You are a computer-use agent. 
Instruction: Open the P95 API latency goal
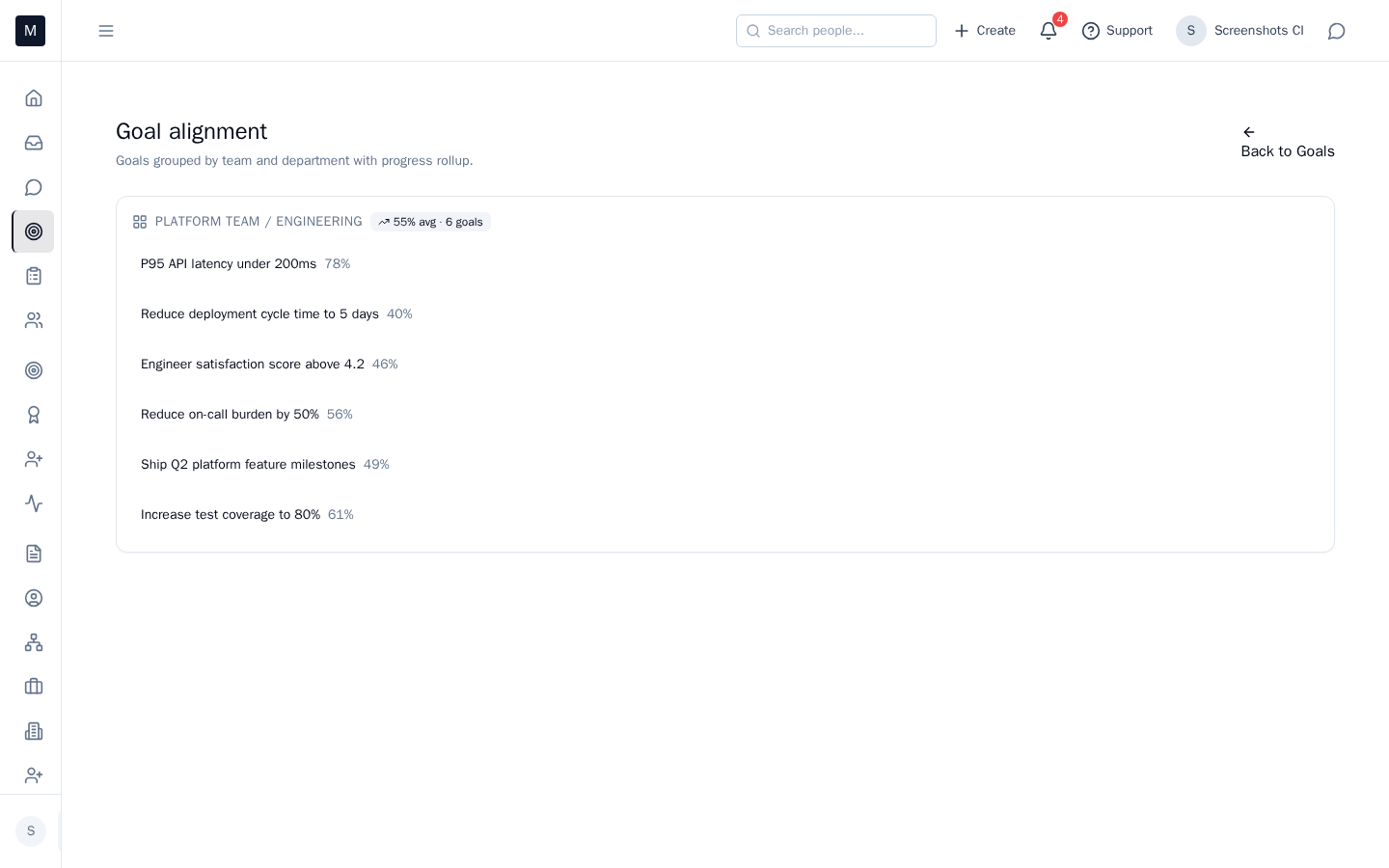click(229, 264)
